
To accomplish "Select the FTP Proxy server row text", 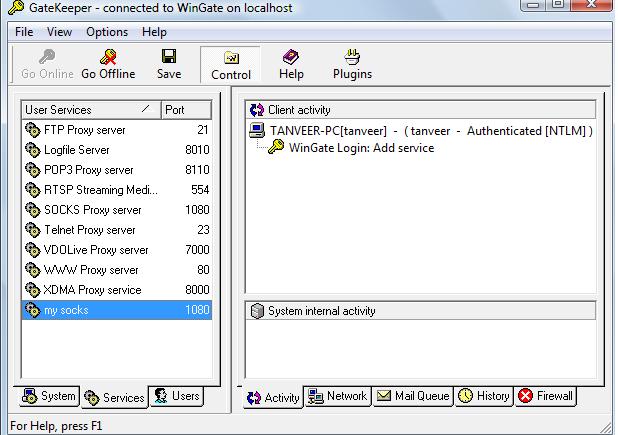I will point(85,130).
